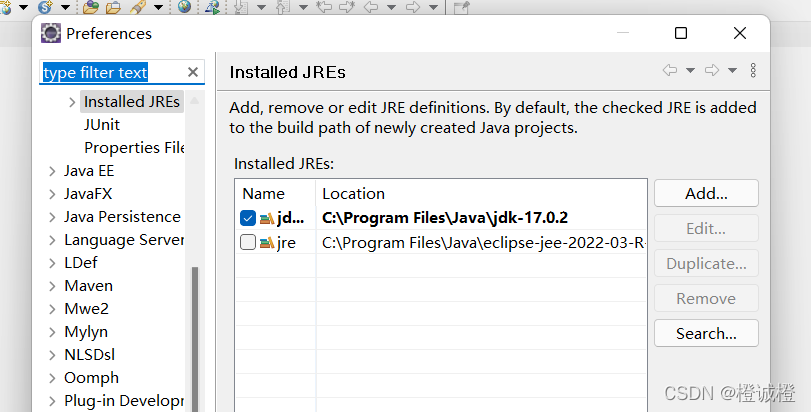Click the Forward navigation arrow in Eclipse toolbar
Image resolution: width=811 pixels, height=412 pixels.
click(413, 7)
